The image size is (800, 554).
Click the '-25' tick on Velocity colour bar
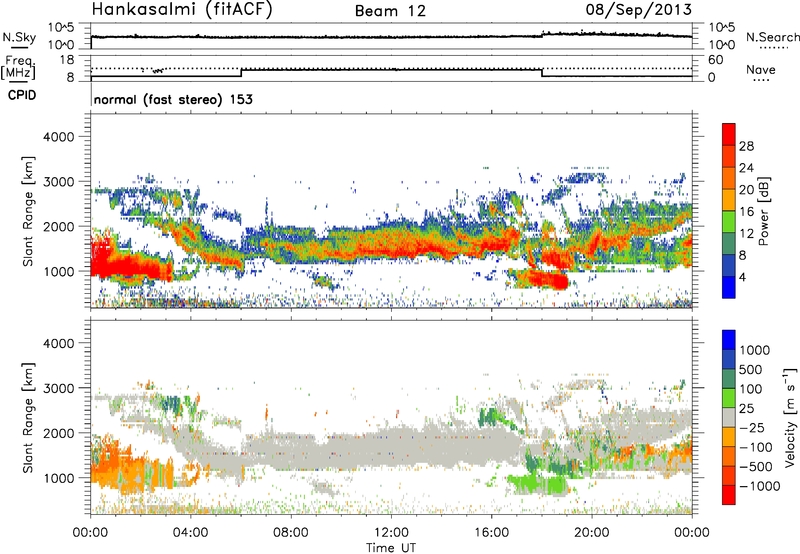click(x=752, y=427)
